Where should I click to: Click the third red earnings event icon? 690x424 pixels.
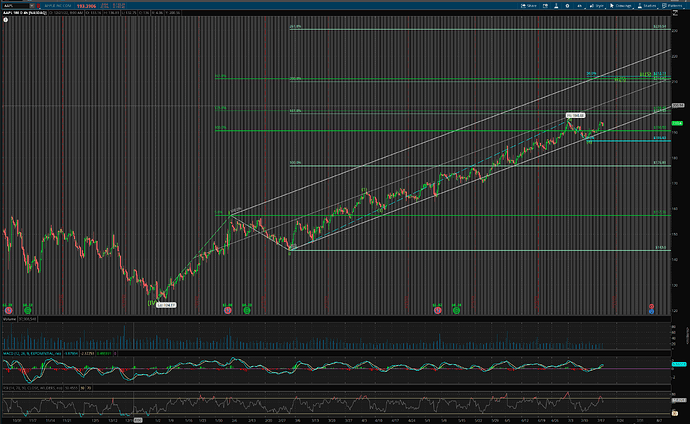[437, 310]
